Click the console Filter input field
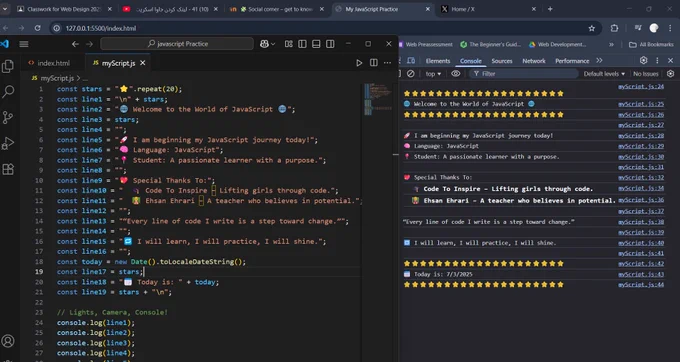The width and height of the screenshot is (680, 362). tap(523, 74)
